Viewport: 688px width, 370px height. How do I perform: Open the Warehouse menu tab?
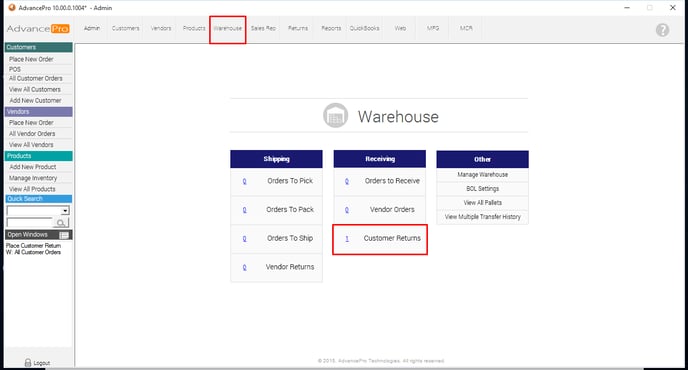[227, 28]
